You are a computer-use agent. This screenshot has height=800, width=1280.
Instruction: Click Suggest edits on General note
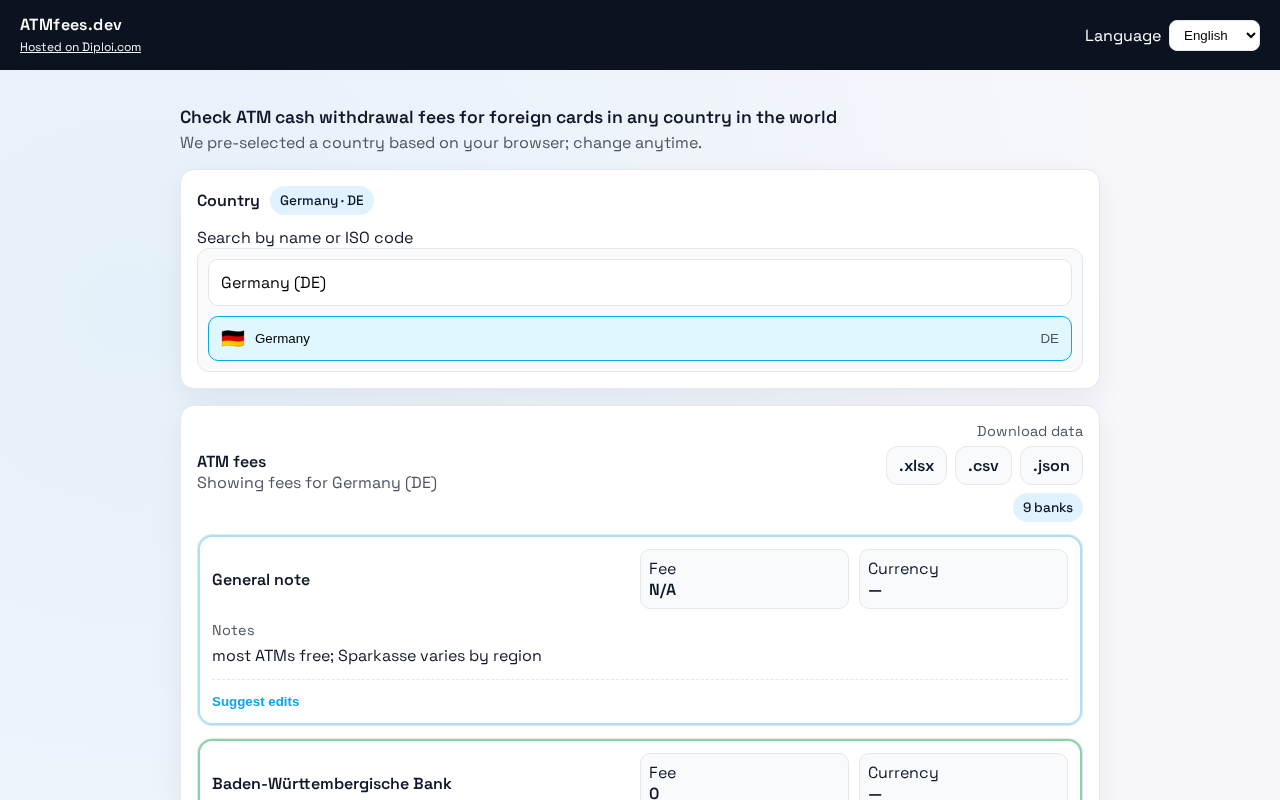pyautogui.click(x=256, y=702)
